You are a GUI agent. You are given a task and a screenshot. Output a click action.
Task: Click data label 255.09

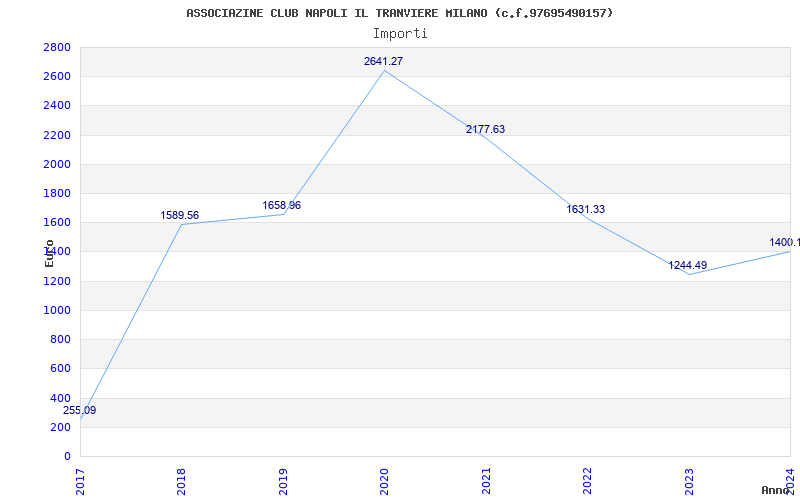click(80, 410)
